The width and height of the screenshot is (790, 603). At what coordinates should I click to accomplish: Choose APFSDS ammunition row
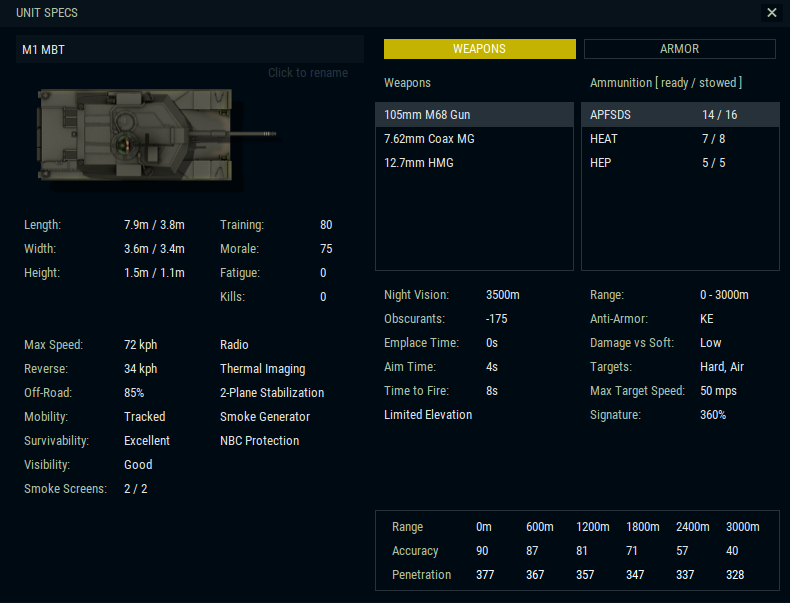point(680,115)
